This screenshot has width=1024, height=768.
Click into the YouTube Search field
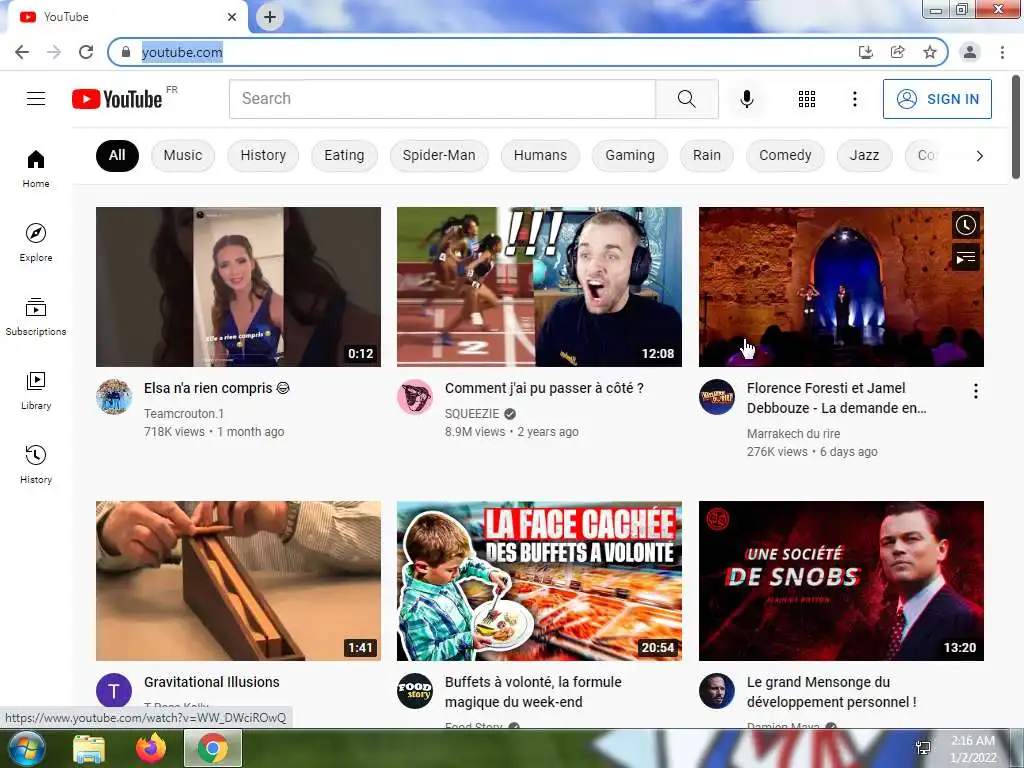pyautogui.click(x=442, y=99)
